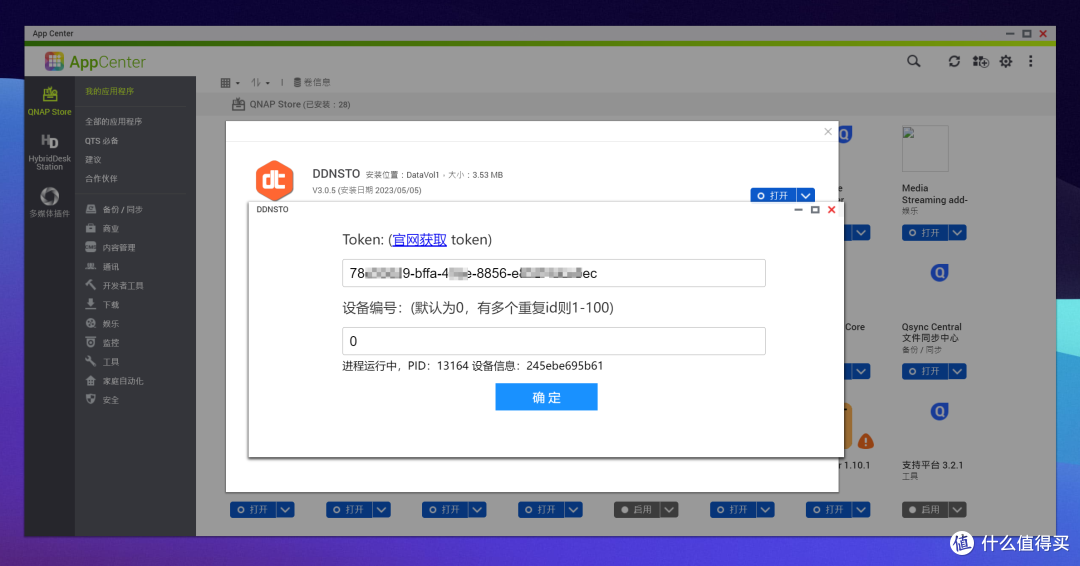Click the 官网获取 token link
Image resolution: width=1080 pixels, height=566 pixels.
(x=419, y=240)
